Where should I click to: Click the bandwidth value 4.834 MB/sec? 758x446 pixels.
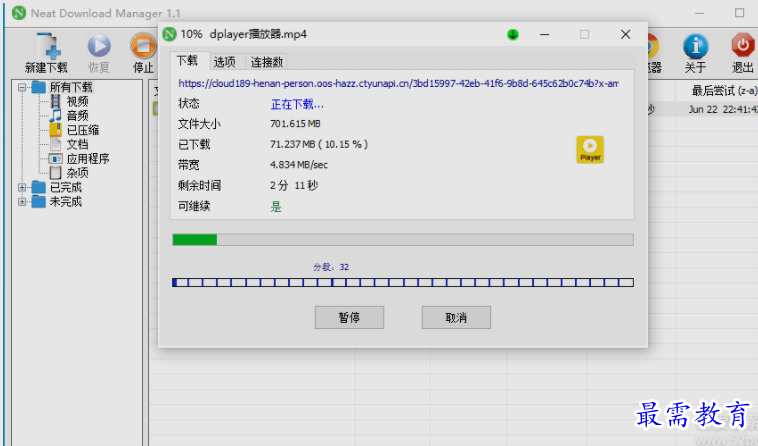(299, 165)
